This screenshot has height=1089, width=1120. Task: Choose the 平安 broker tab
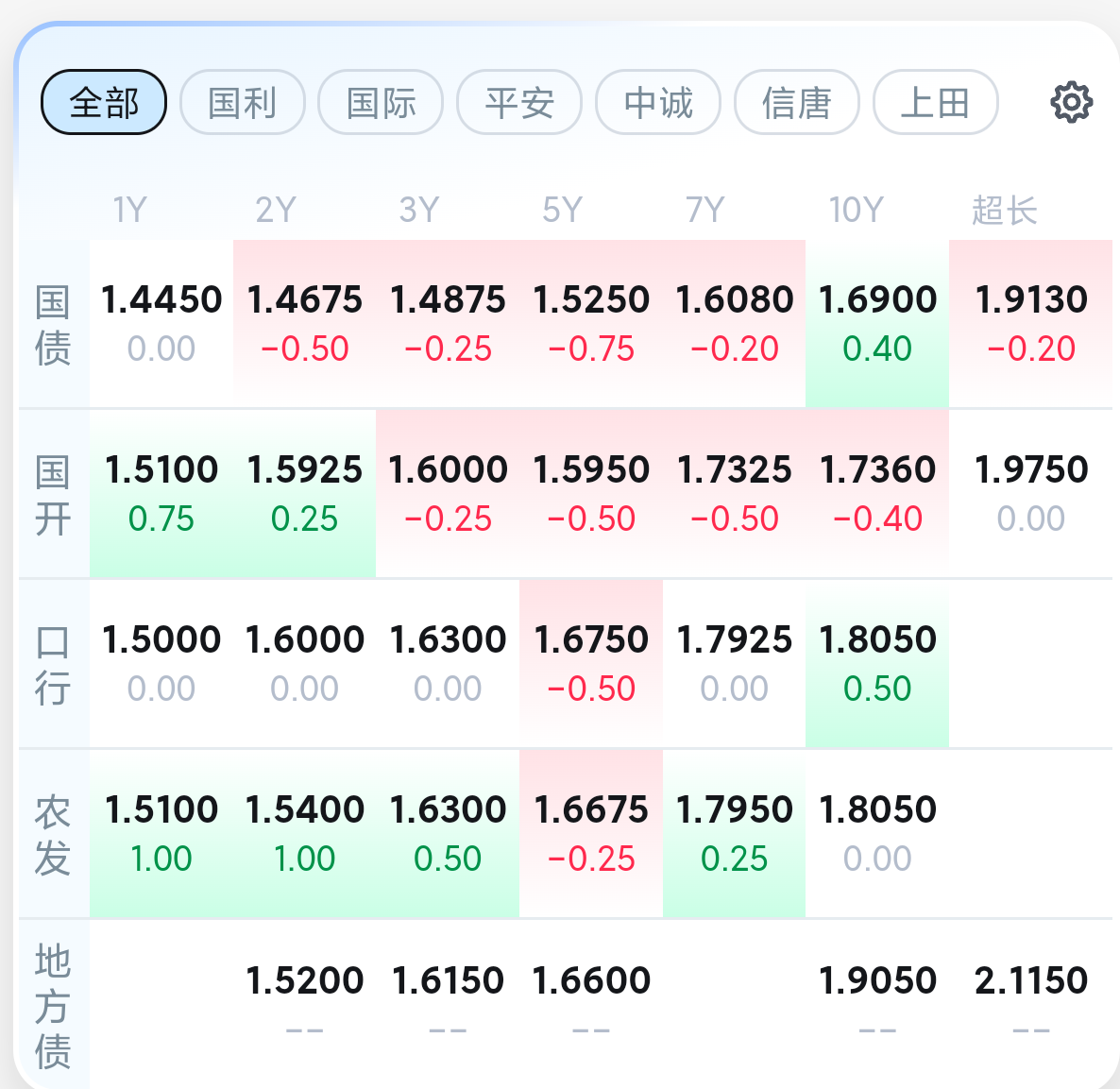[519, 102]
